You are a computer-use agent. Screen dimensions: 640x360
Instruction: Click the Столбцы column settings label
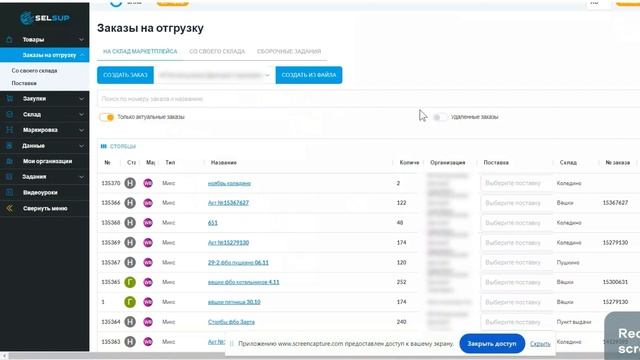pyautogui.click(x=123, y=146)
